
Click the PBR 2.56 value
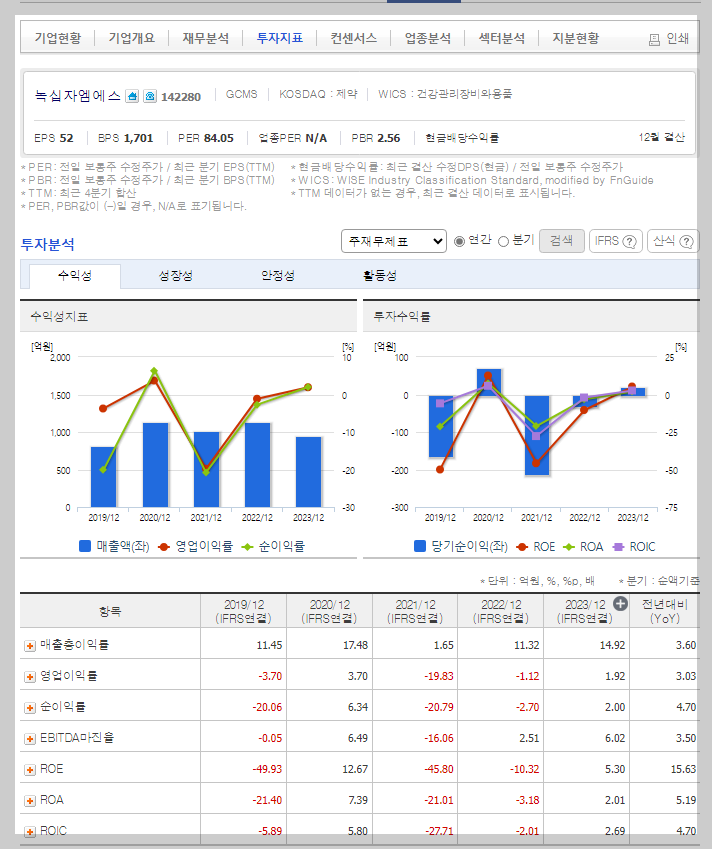click(x=388, y=138)
